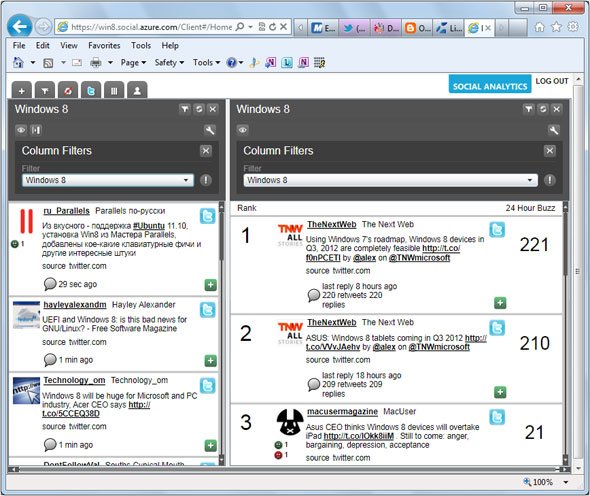Refresh the right Windows 8 column

tap(543, 109)
